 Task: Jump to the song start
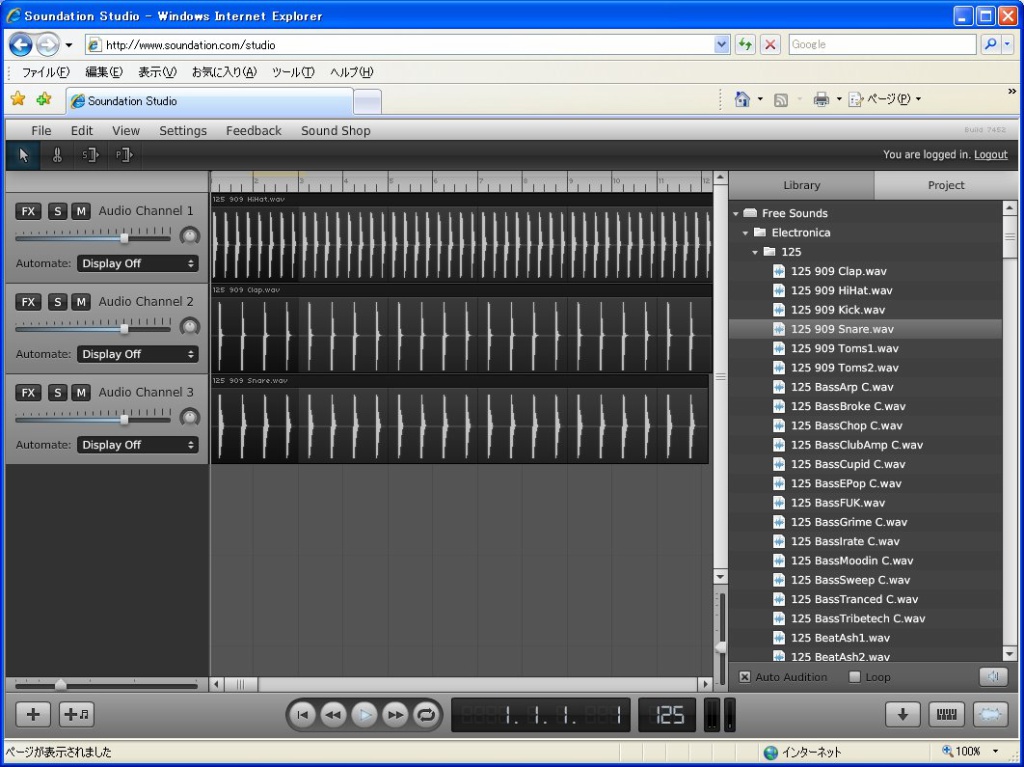(x=302, y=715)
